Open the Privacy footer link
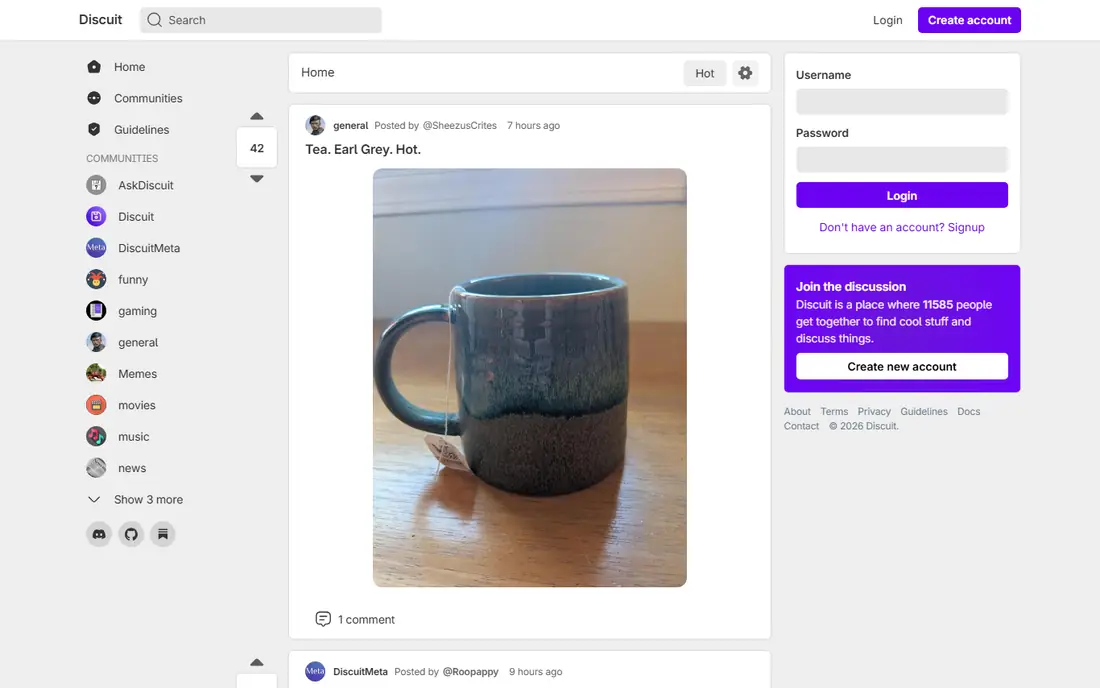This screenshot has width=1100, height=688. pos(873,412)
